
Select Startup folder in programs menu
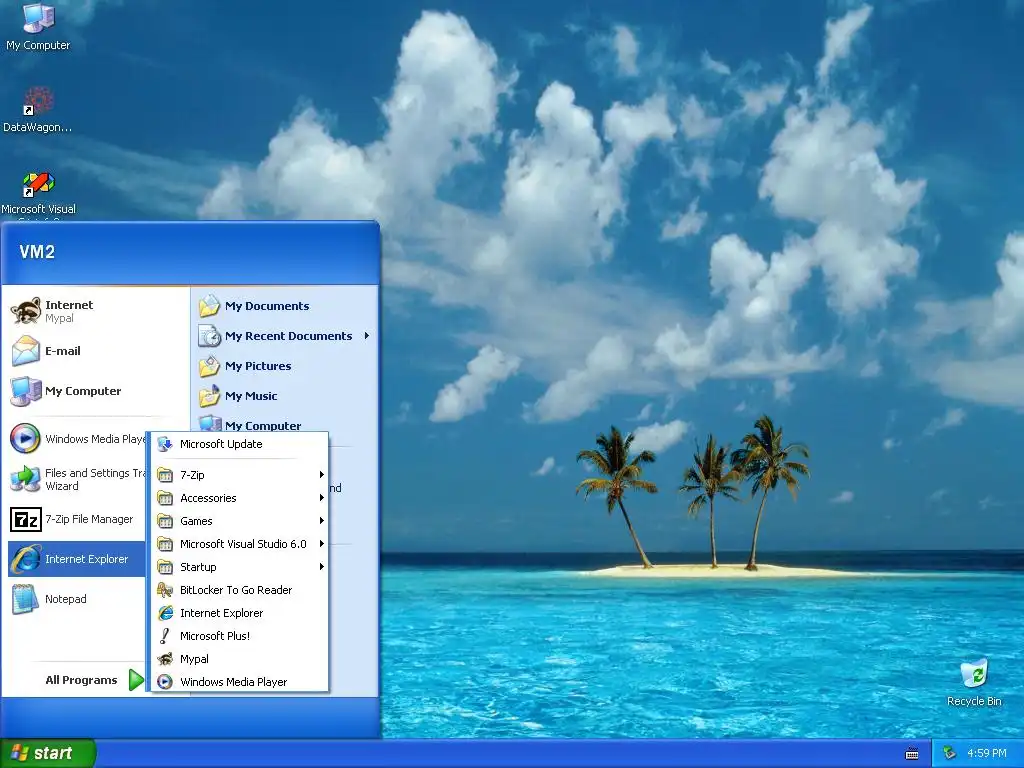pyautogui.click(x=239, y=567)
